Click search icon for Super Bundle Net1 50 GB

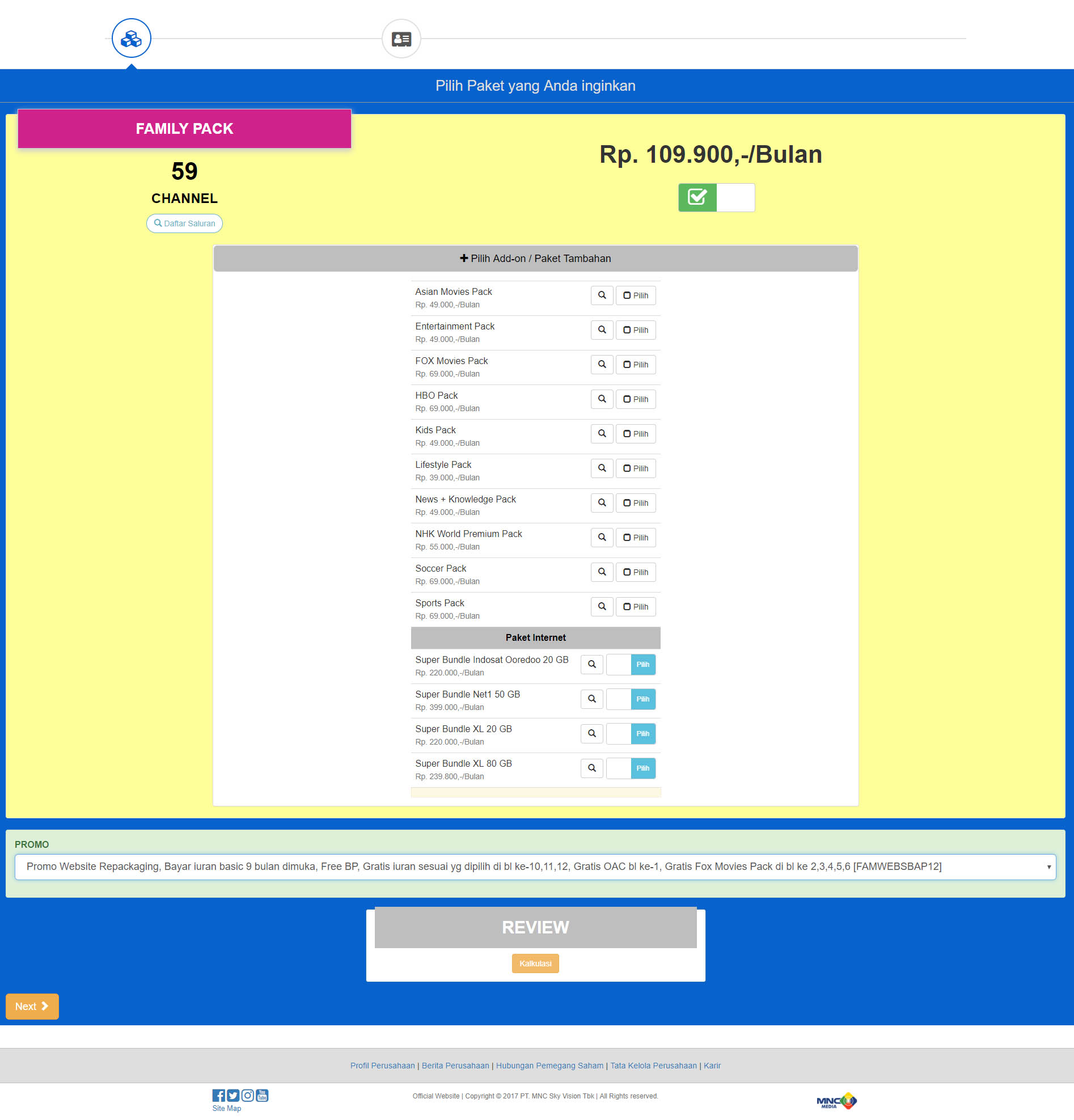click(591, 699)
